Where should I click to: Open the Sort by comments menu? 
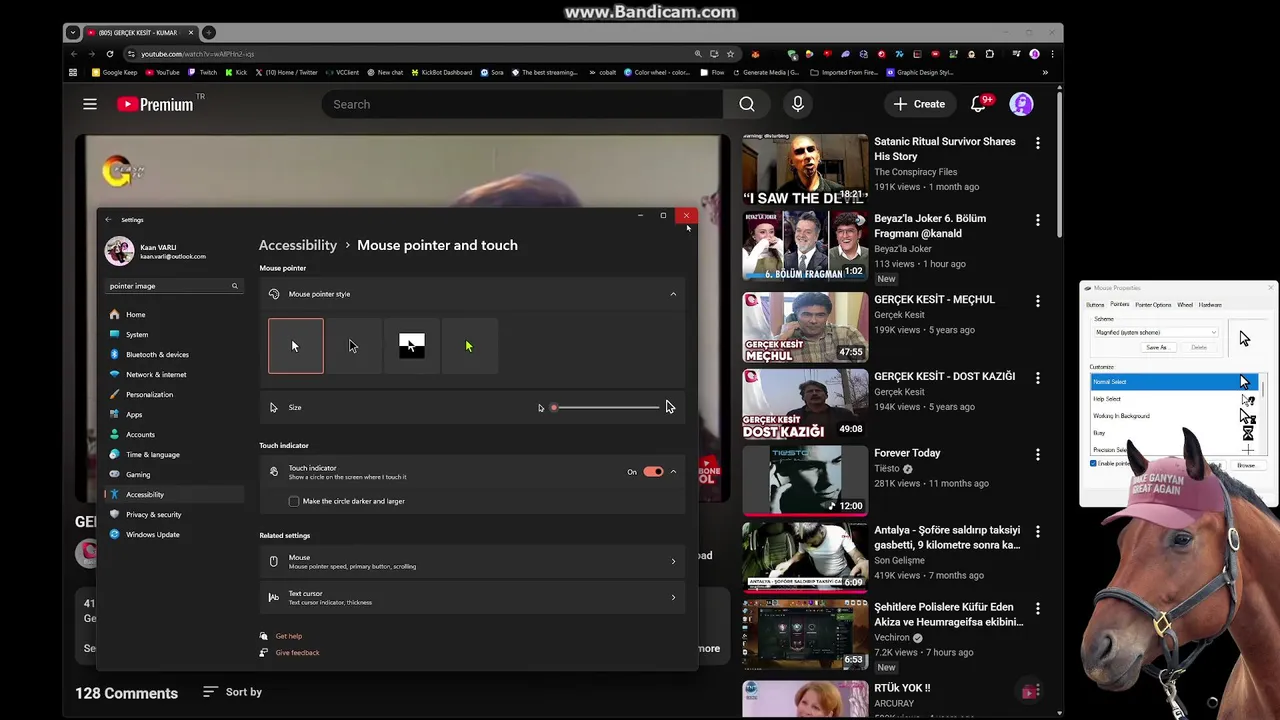pos(232,692)
